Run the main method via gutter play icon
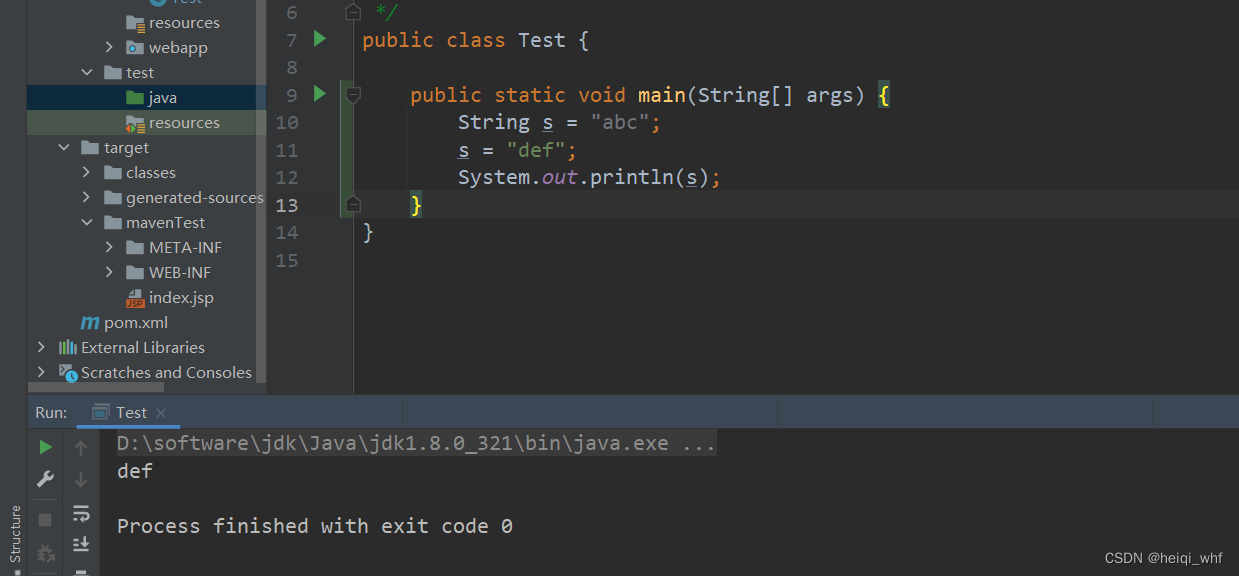This screenshot has height=576, width=1239. pyautogui.click(x=318, y=94)
